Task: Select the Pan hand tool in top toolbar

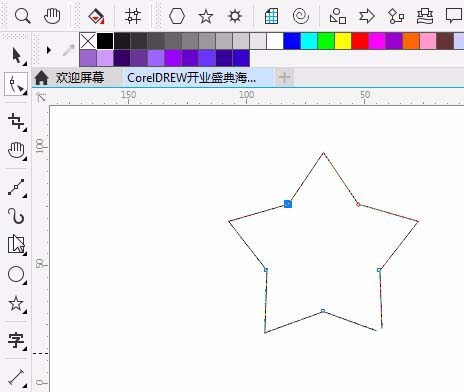Action: coord(52,16)
